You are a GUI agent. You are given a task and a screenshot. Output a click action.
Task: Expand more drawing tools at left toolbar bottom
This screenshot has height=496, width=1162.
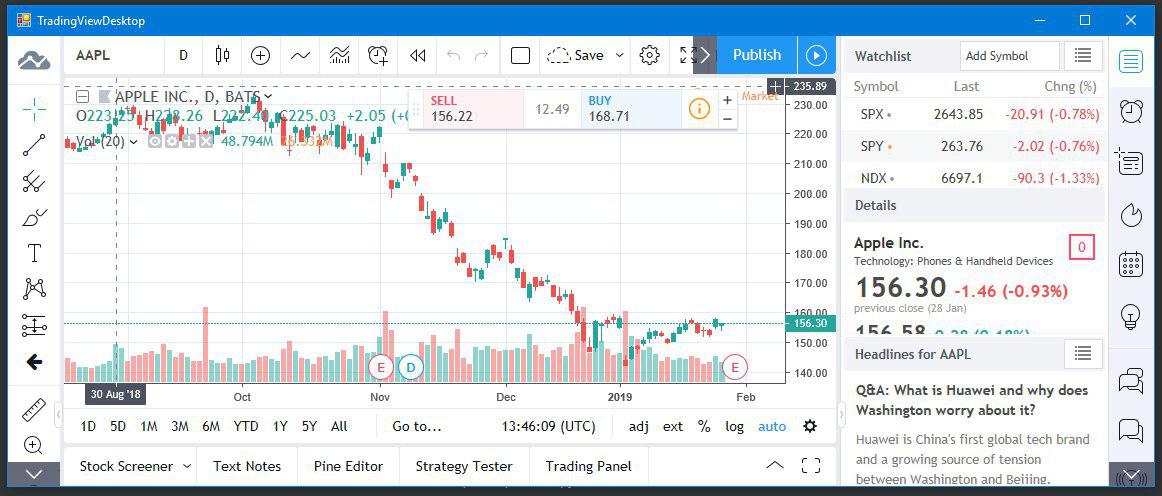[34, 474]
